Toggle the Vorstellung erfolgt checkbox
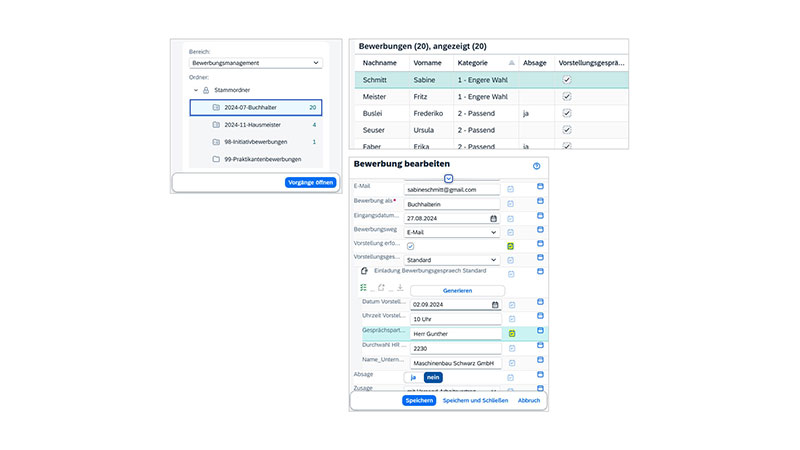Viewport: 800px width, 450px height. [411, 247]
